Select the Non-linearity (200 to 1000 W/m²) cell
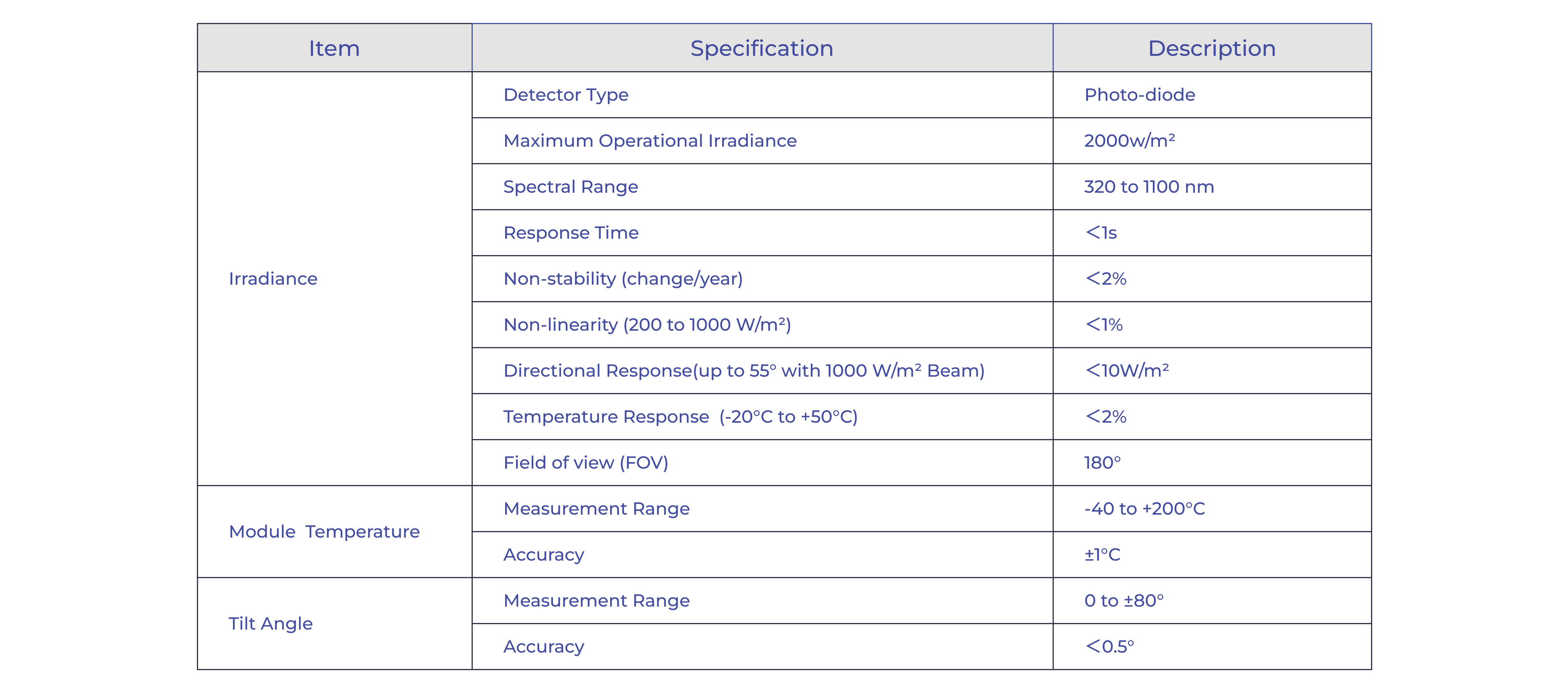Image resolution: width=1568 pixels, height=692 pixels. (x=647, y=325)
